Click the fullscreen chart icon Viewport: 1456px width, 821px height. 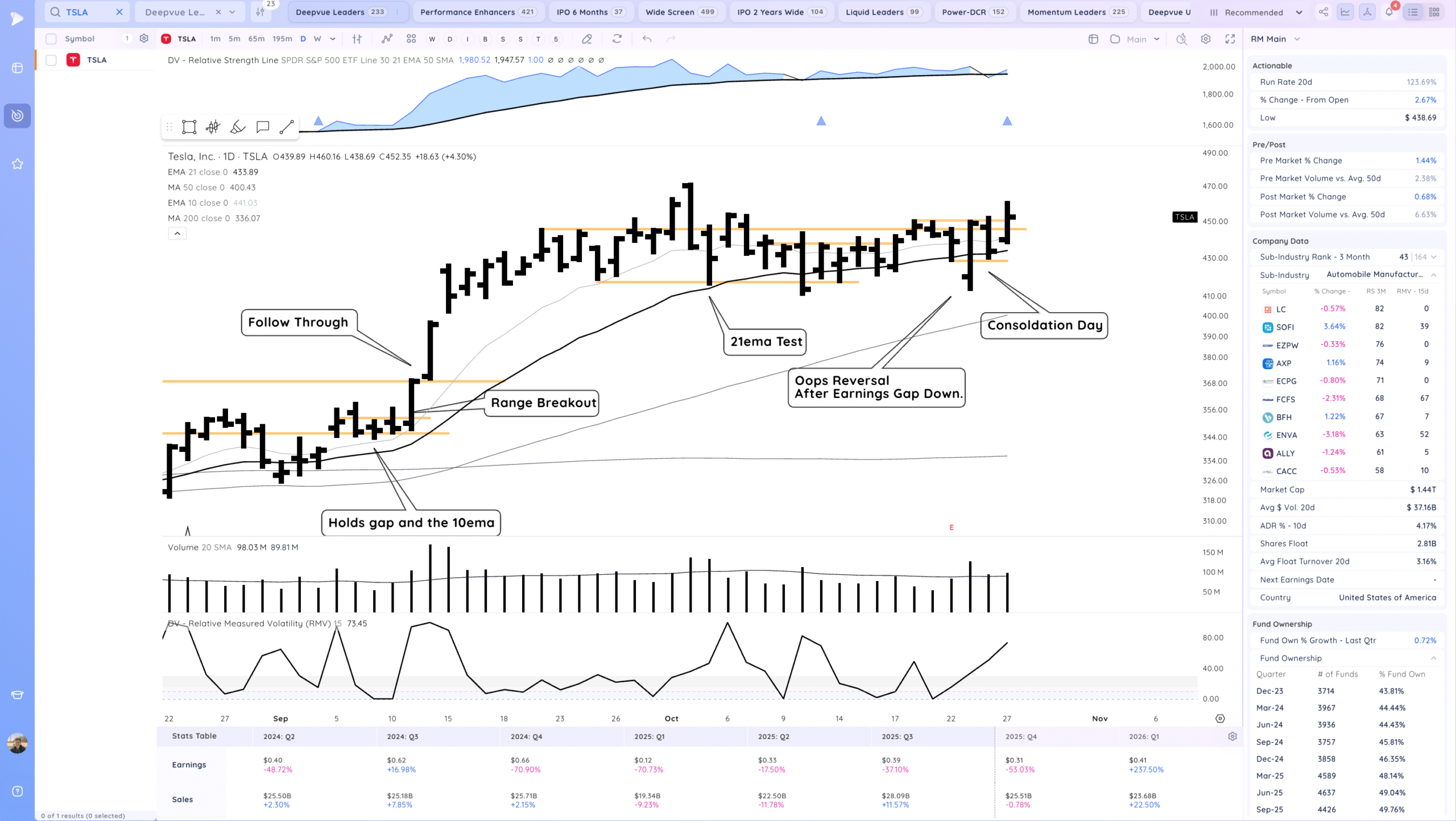click(1230, 39)
